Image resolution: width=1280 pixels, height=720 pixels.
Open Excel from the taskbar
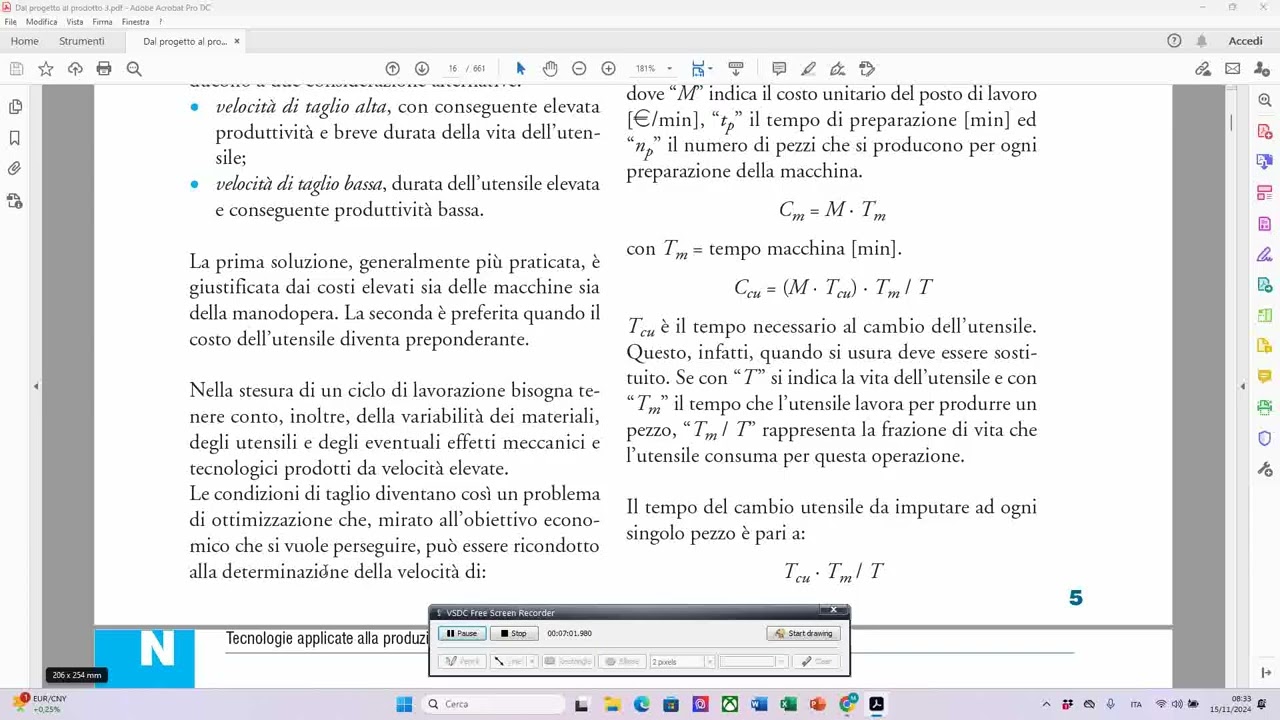[x=788, y=704]
